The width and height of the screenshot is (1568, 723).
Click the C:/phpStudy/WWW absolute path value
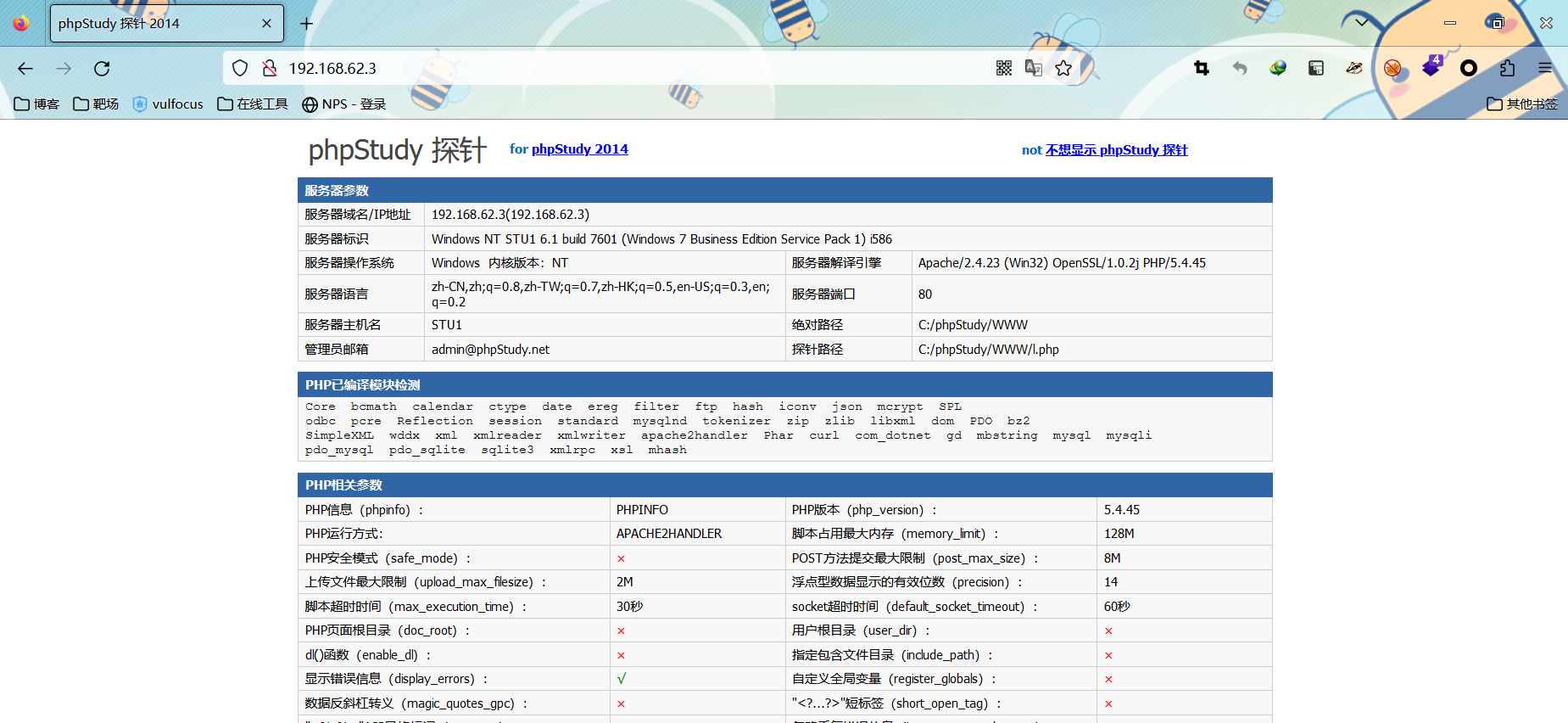(x=973, y=325)
